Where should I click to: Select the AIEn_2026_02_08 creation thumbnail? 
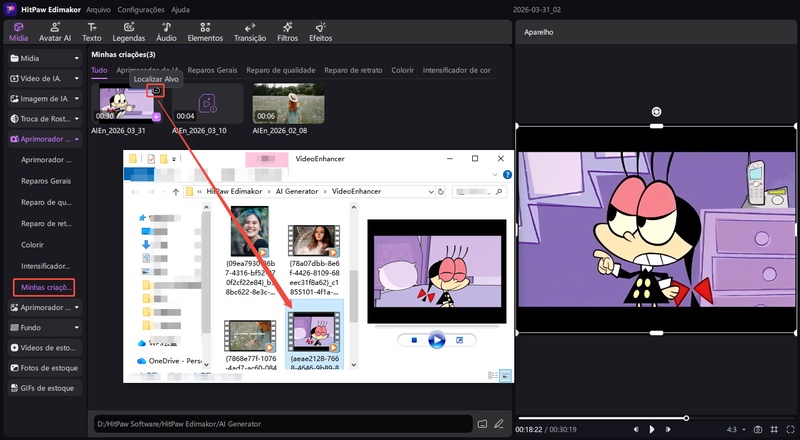[x=288, y=103]
